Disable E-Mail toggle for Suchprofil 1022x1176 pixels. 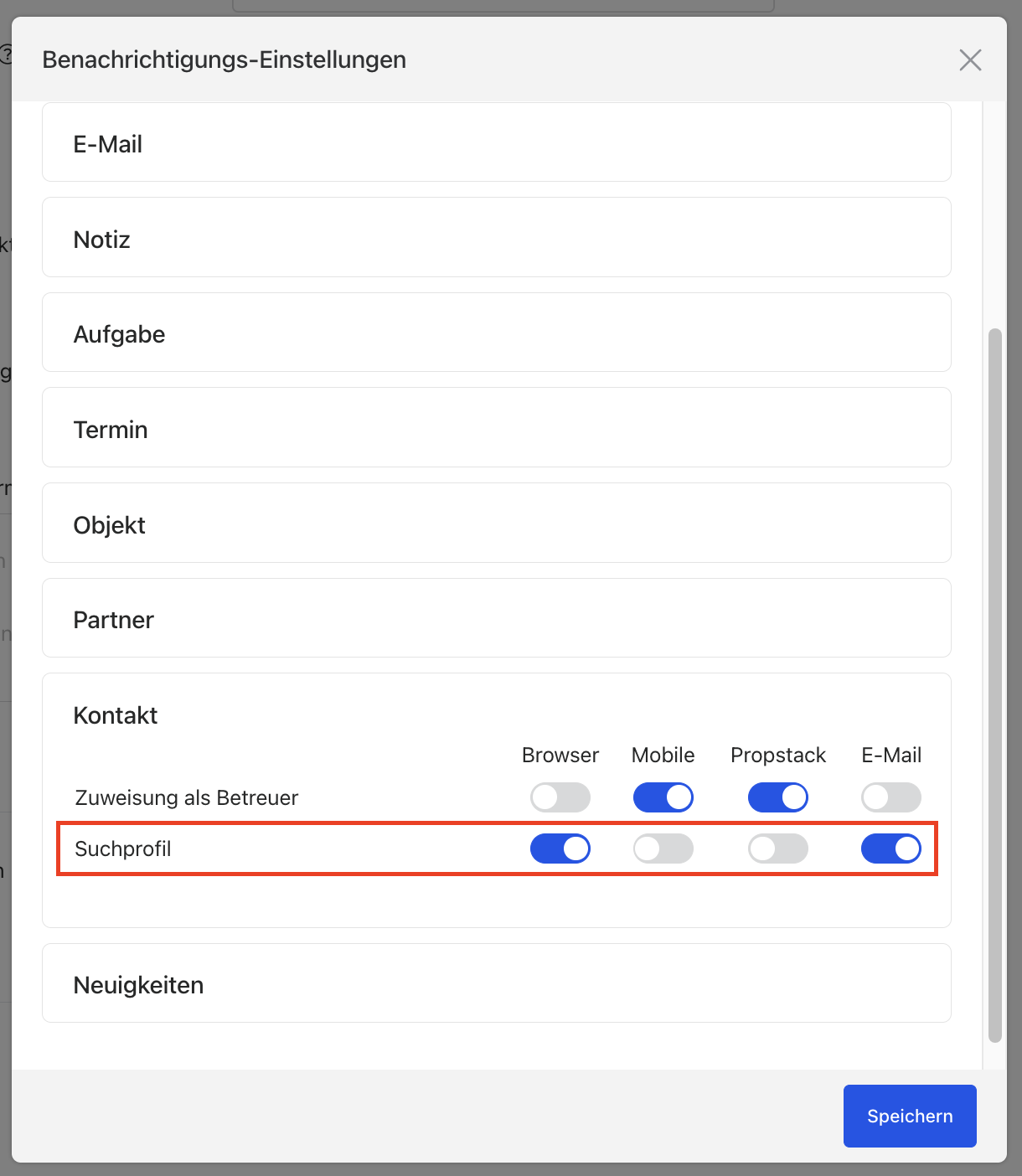[890, 848]
